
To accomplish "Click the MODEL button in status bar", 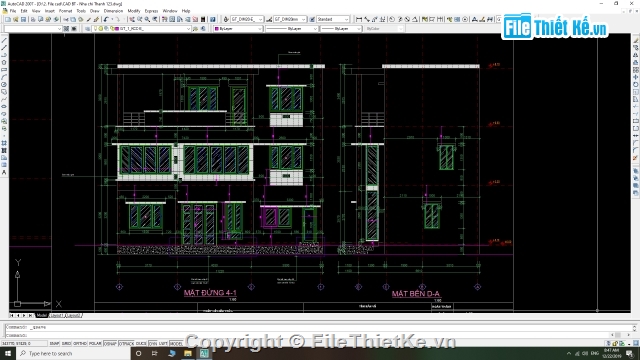I will click(176, 344).
